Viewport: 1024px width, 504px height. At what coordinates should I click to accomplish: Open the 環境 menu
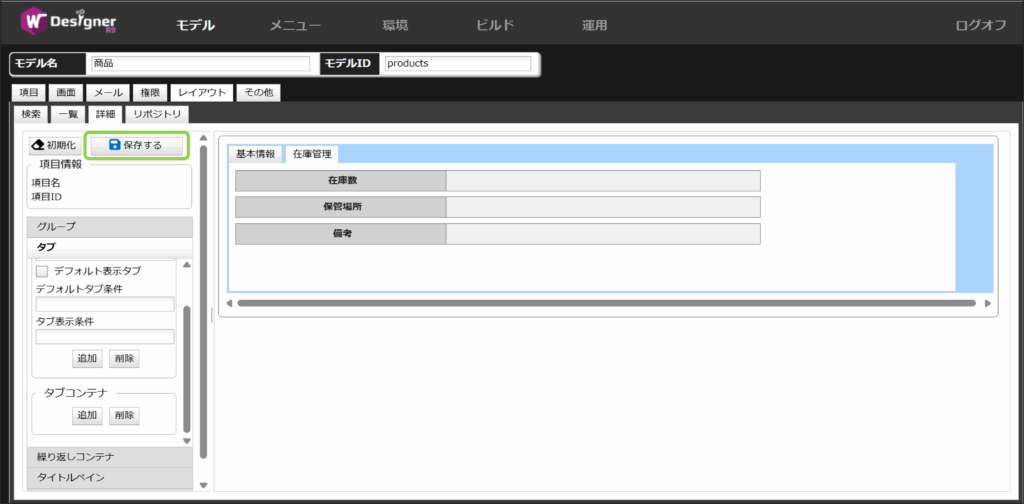tap(395, 25)
